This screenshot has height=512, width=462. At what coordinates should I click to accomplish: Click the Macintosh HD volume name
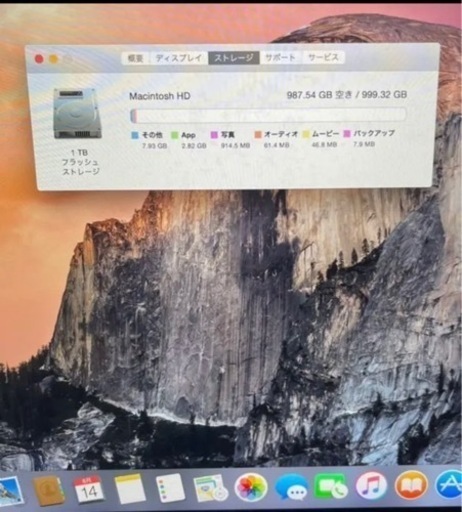click(x=160, y=96)
